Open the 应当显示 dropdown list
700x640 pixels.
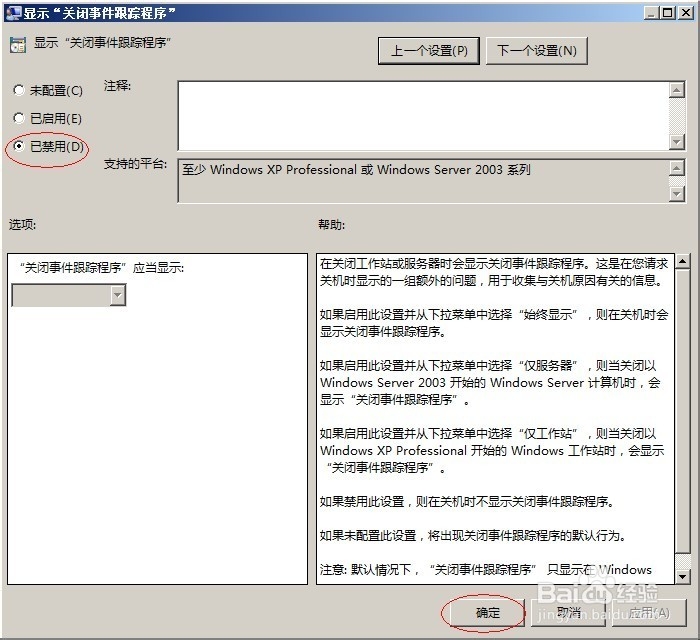coord(69,295)
